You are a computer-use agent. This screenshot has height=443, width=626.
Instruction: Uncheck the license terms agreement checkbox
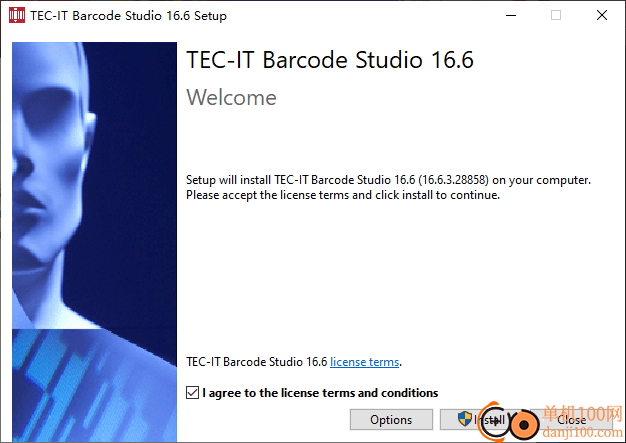[192, 393]
